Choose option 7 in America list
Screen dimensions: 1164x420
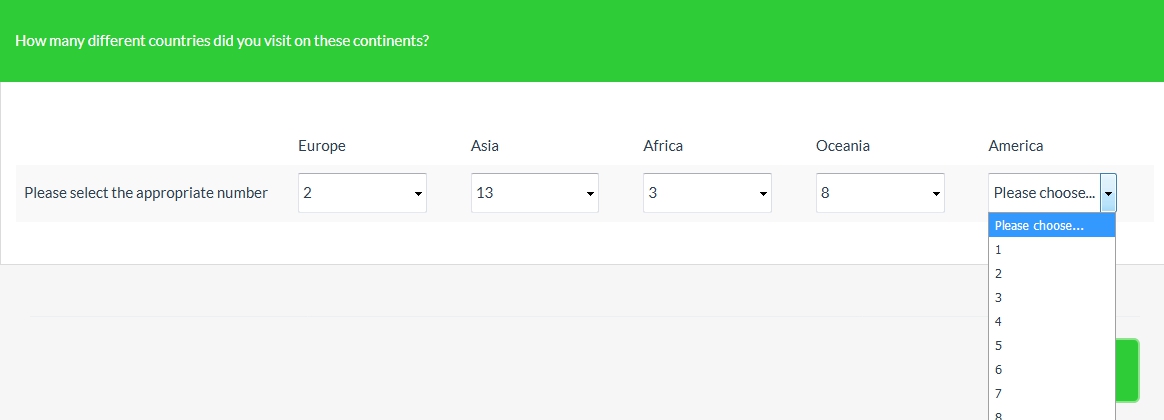(x=1051, y=394)
